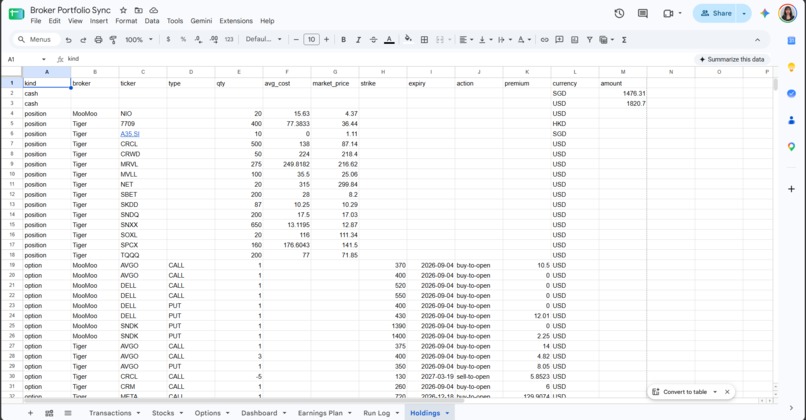Format as percent
The height and width of the screenshot is (420, 806).
click(183, 40)
